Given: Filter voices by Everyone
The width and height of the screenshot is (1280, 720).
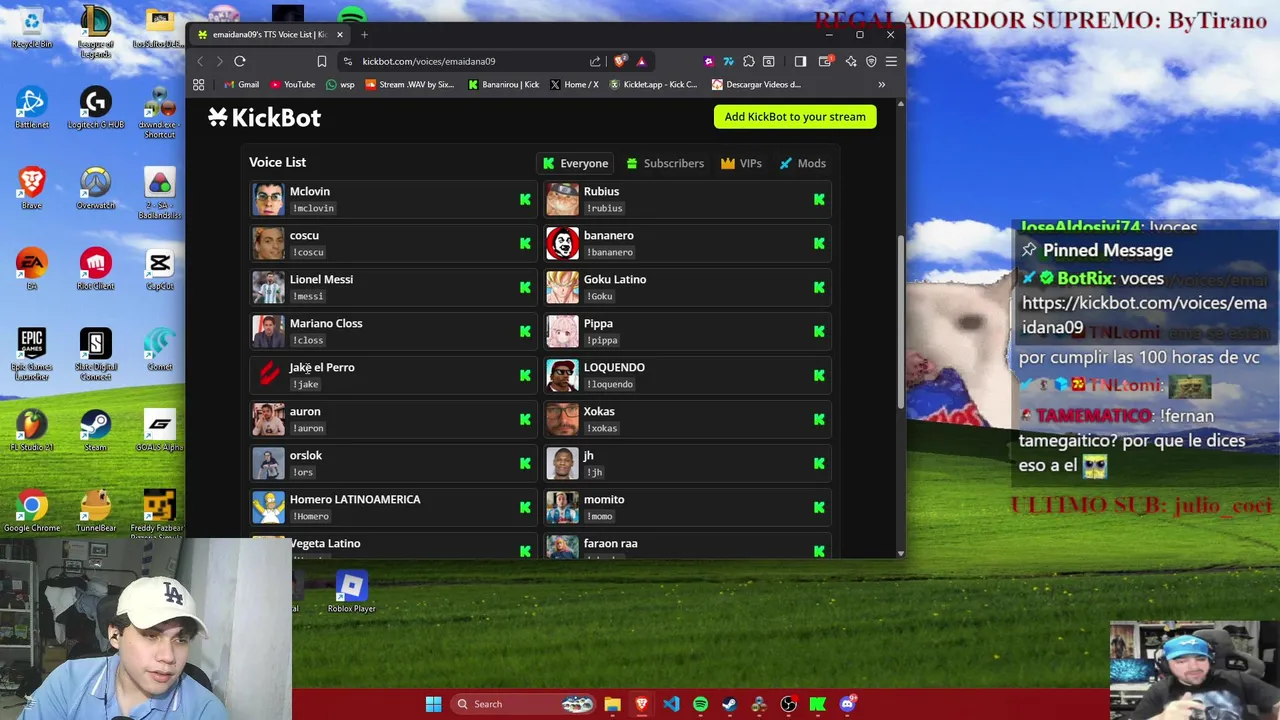Looking at the screenshot, I should [x=576, y=163].
